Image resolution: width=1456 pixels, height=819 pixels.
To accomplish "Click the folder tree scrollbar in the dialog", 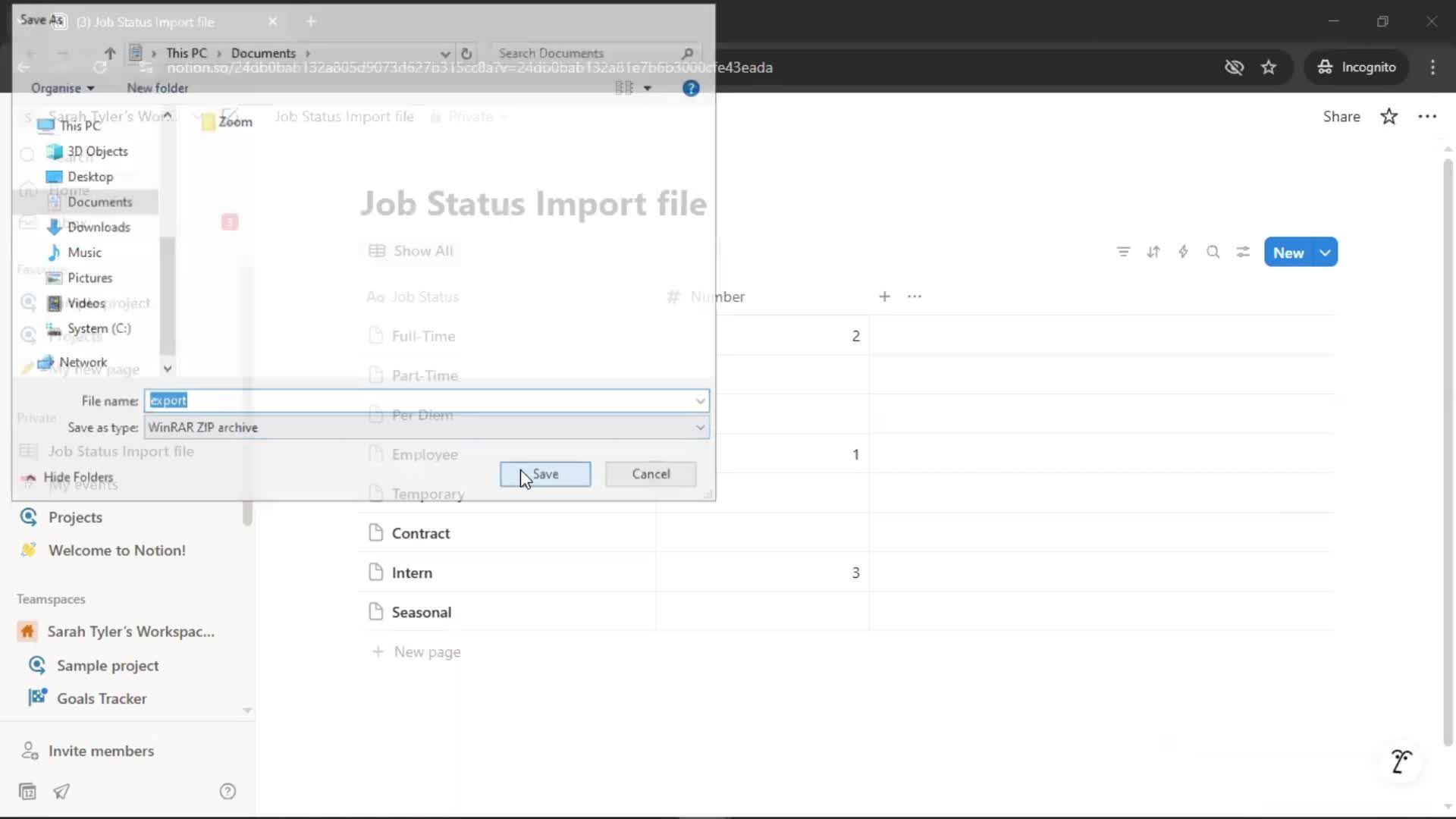I will point(167,296).
